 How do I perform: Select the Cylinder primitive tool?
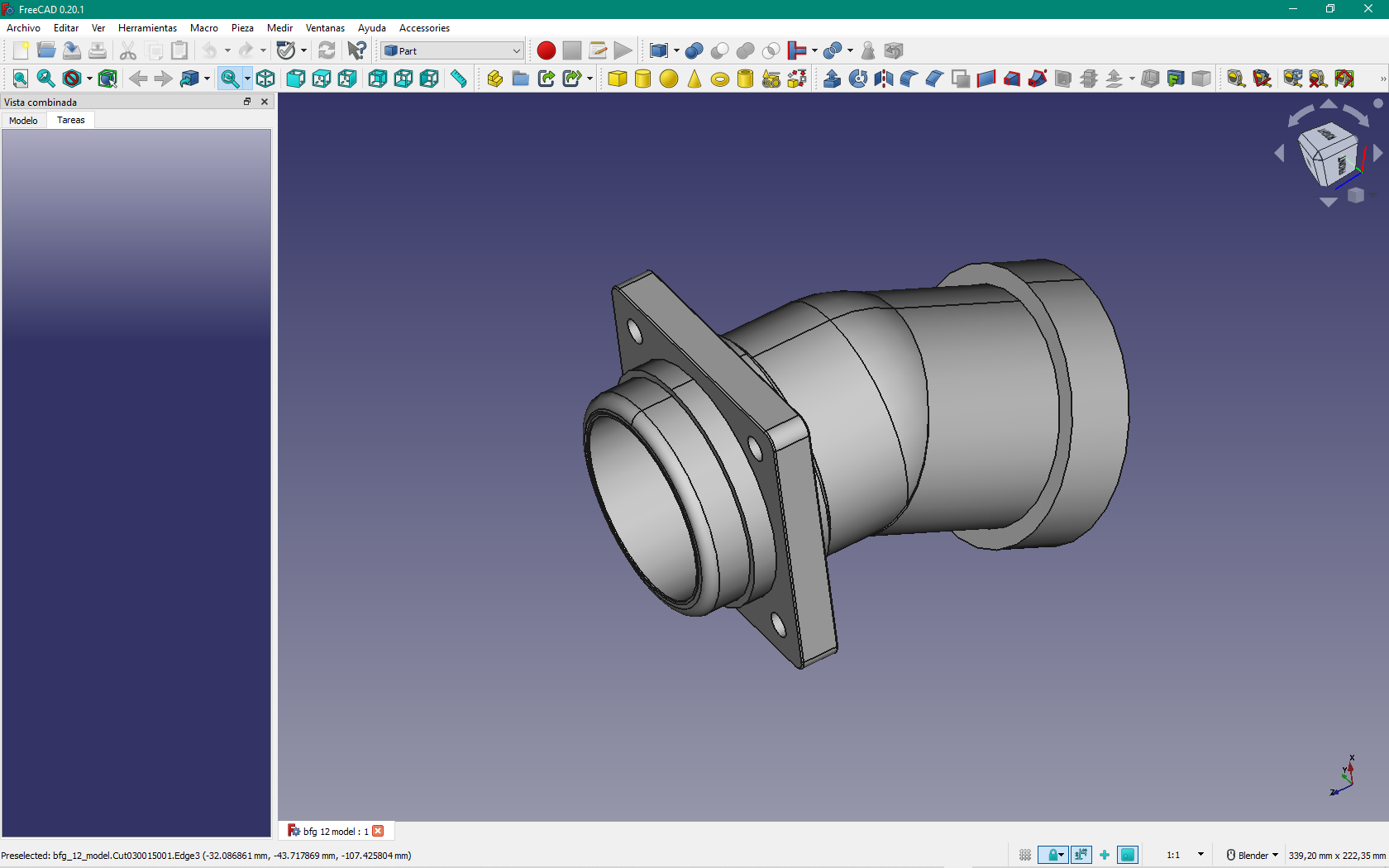pos(642,79)
